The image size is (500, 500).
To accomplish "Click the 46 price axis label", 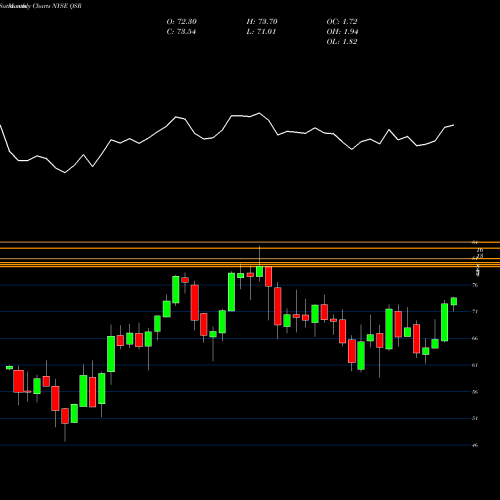I will point(475,445).
